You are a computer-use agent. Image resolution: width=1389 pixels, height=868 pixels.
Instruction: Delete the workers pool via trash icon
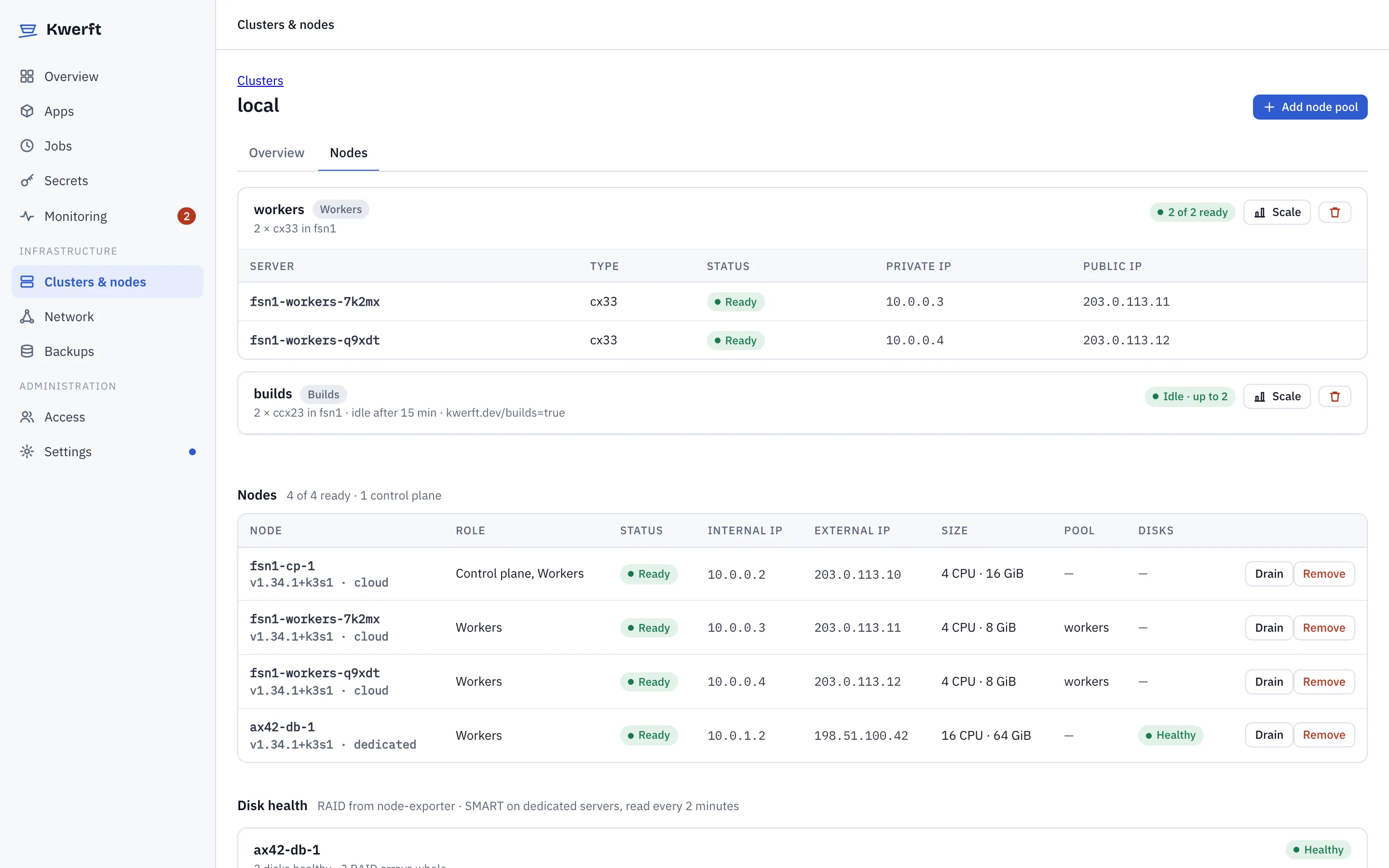(x=1335, y=212)
